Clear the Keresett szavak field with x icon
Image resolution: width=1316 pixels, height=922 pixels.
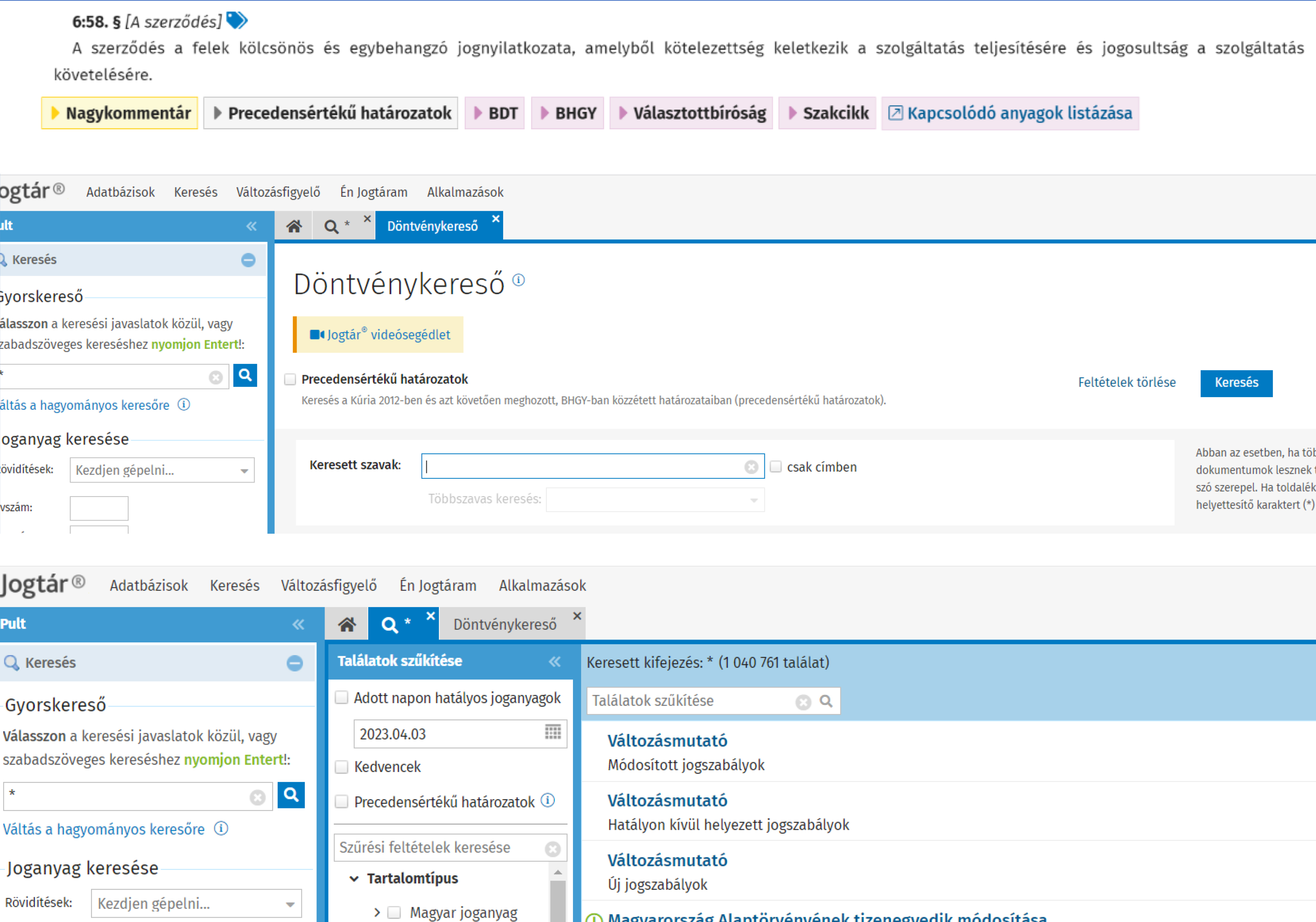coord(751,467)
